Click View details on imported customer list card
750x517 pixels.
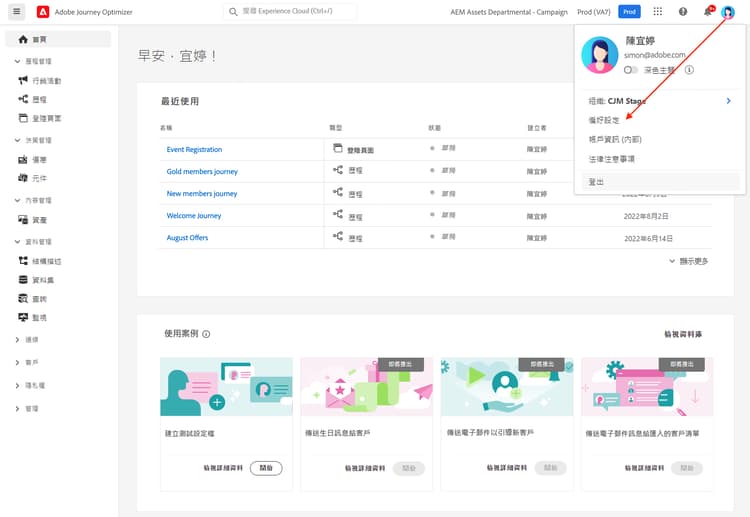click(644, 468)
